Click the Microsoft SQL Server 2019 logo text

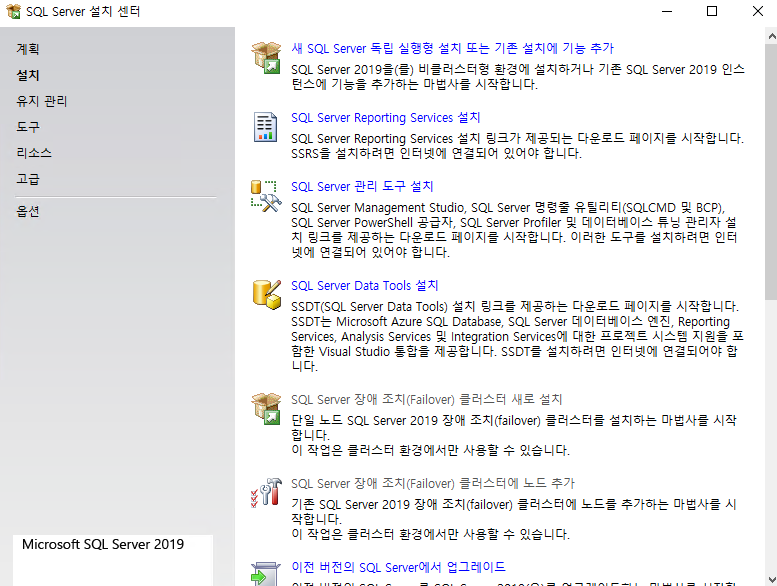click(x=103, y=544)
